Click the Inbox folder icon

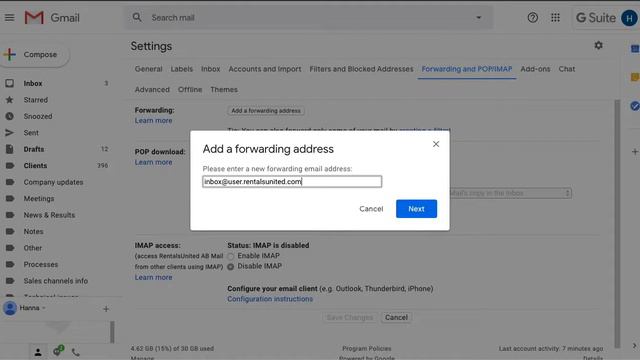(9, 83)
